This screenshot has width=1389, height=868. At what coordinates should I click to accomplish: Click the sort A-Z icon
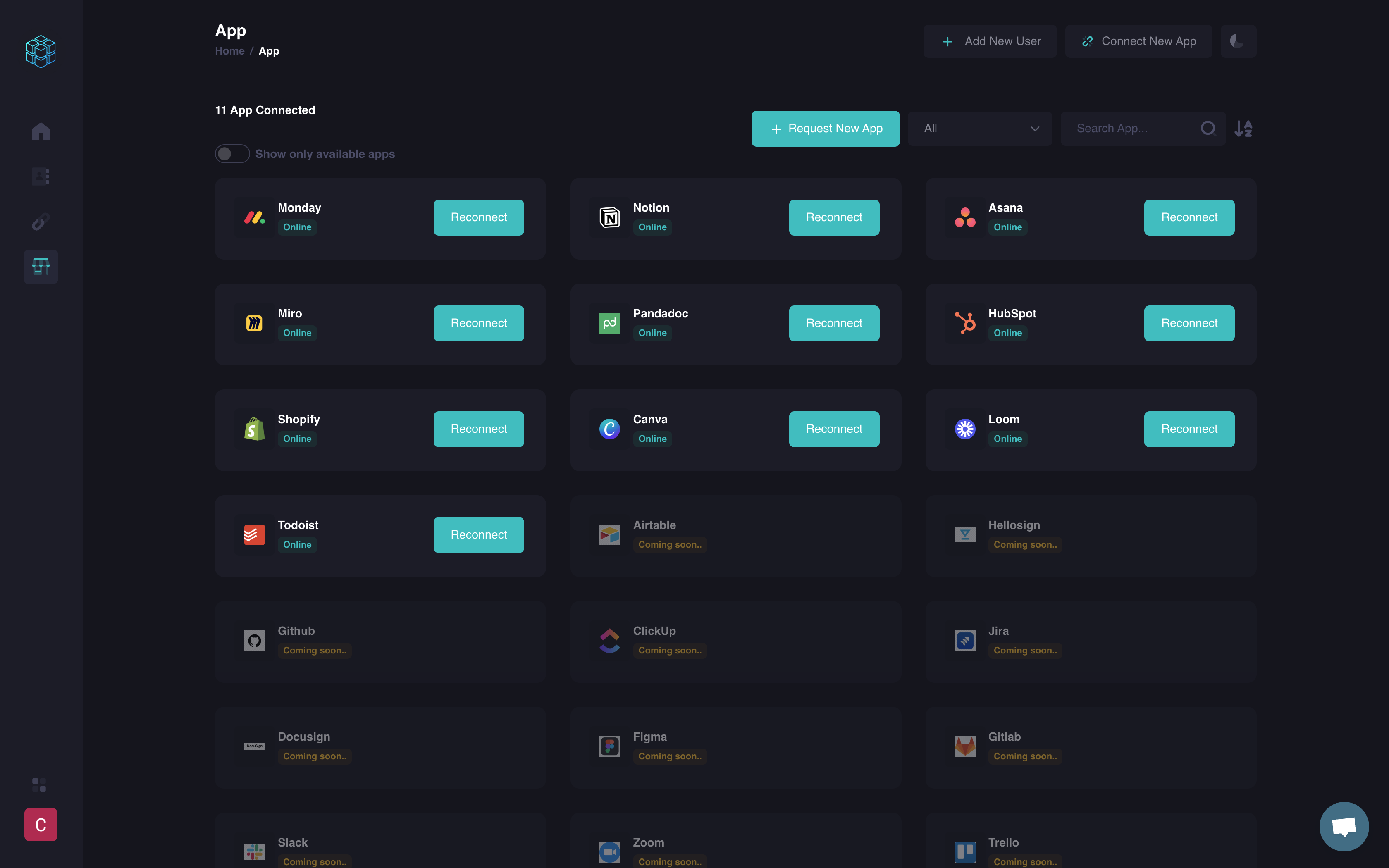point(1243,129)
